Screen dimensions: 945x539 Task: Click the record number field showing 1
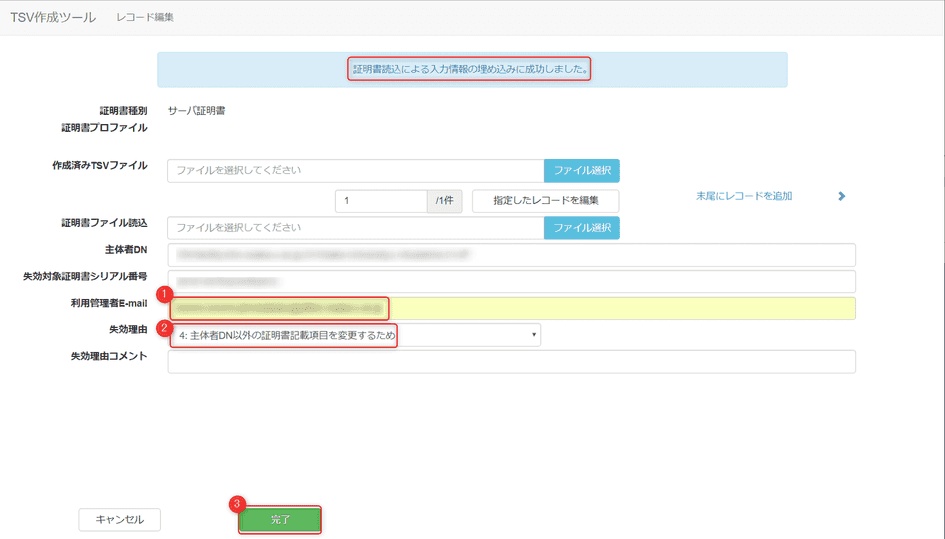point(381,201)
